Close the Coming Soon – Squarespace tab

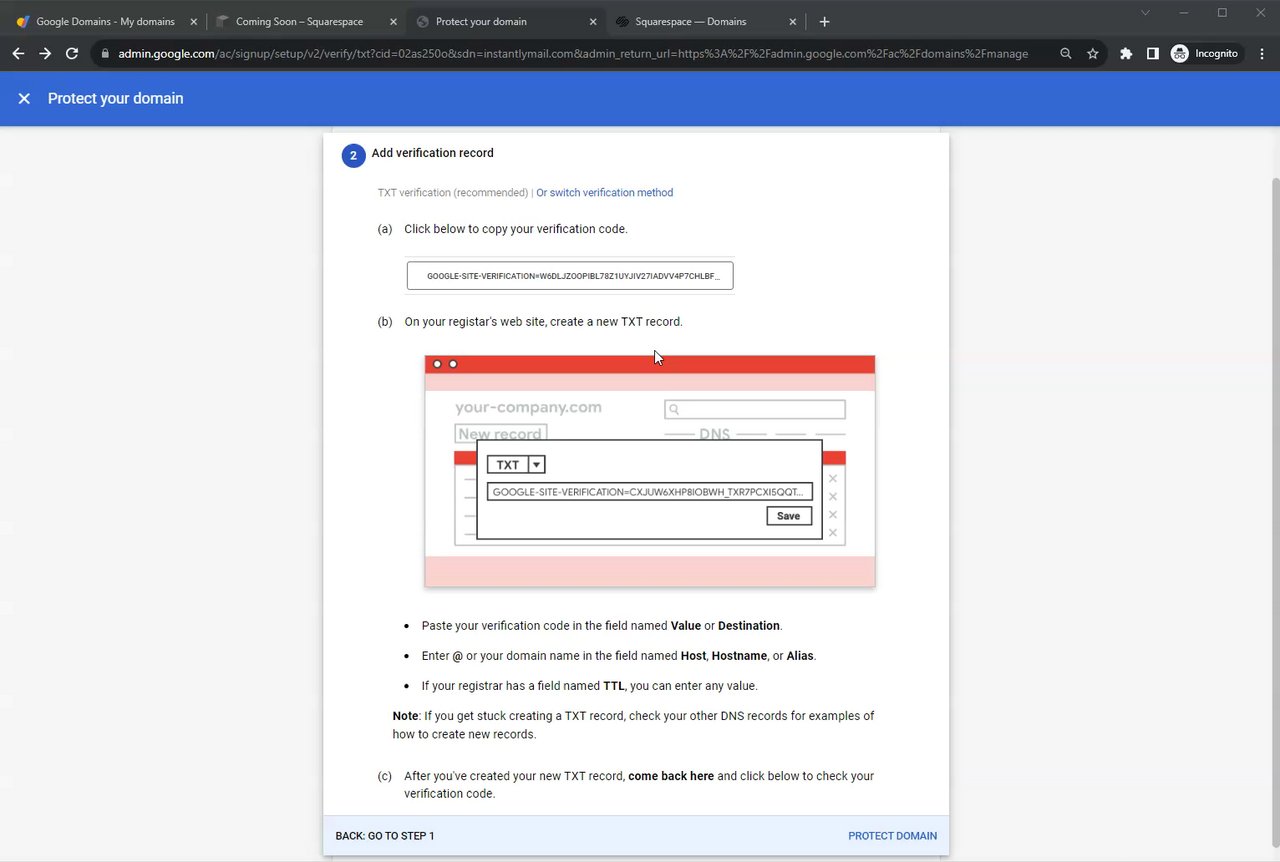tap(393, 21)
